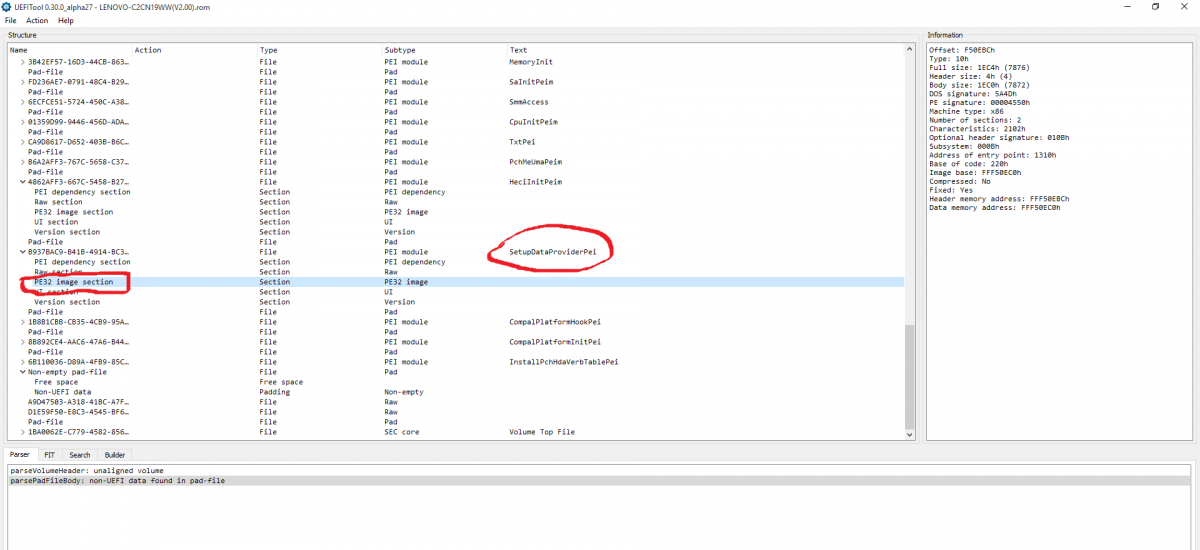Select the parsePadFileBody message in Parser log
This screenshot has width=1200, height=550.
pos(118,481)
